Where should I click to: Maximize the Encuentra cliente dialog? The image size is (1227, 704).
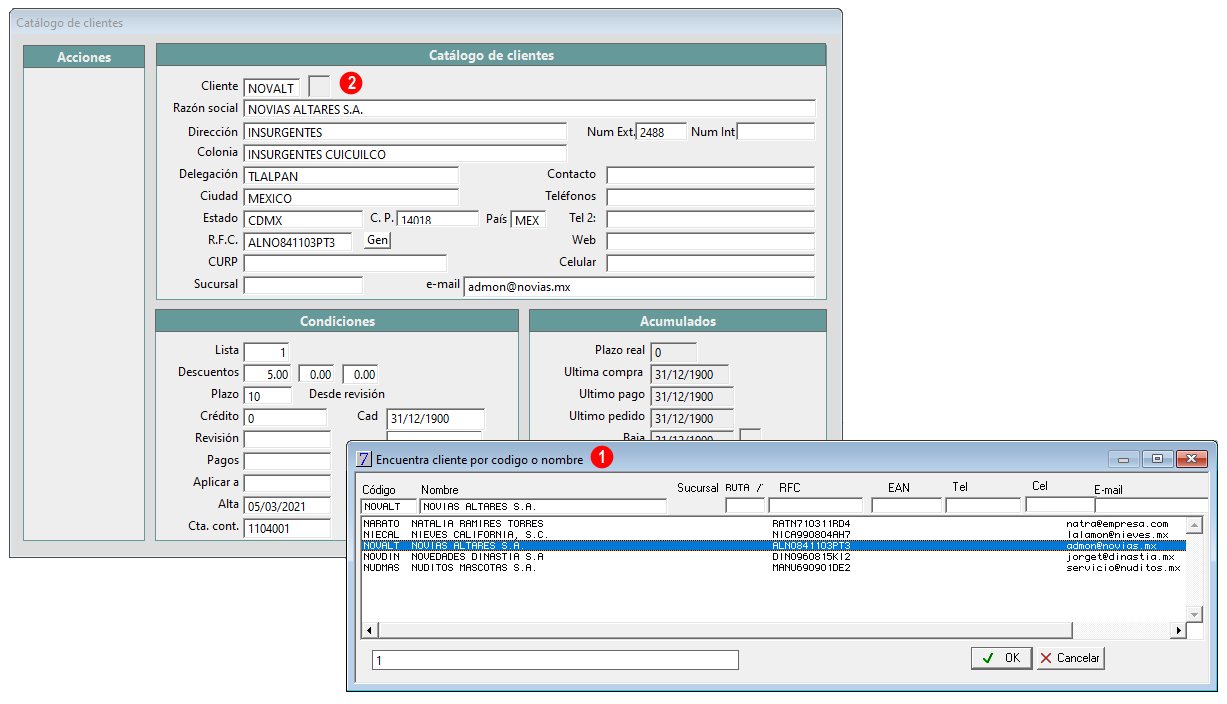1157,459
